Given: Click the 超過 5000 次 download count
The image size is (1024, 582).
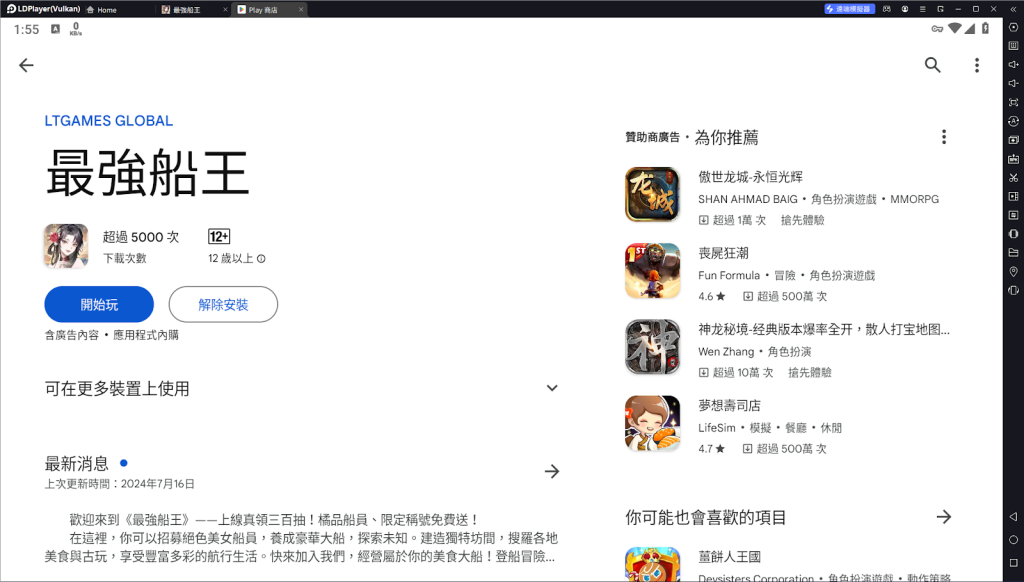Looking at the screenshot, I should point(140,237).
